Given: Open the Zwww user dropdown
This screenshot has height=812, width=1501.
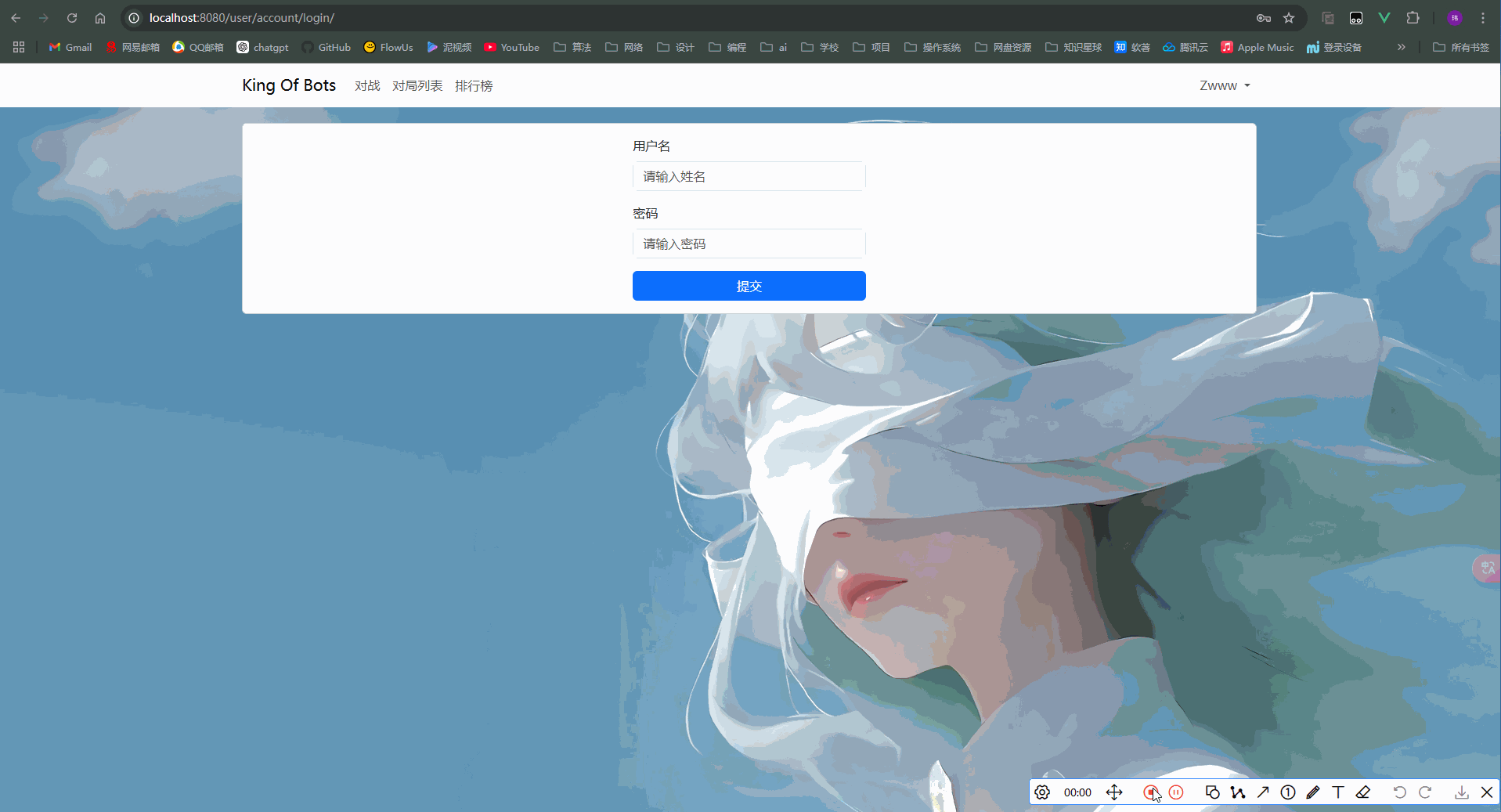Looking at the screenshot, I should [x=1225, y=85].
